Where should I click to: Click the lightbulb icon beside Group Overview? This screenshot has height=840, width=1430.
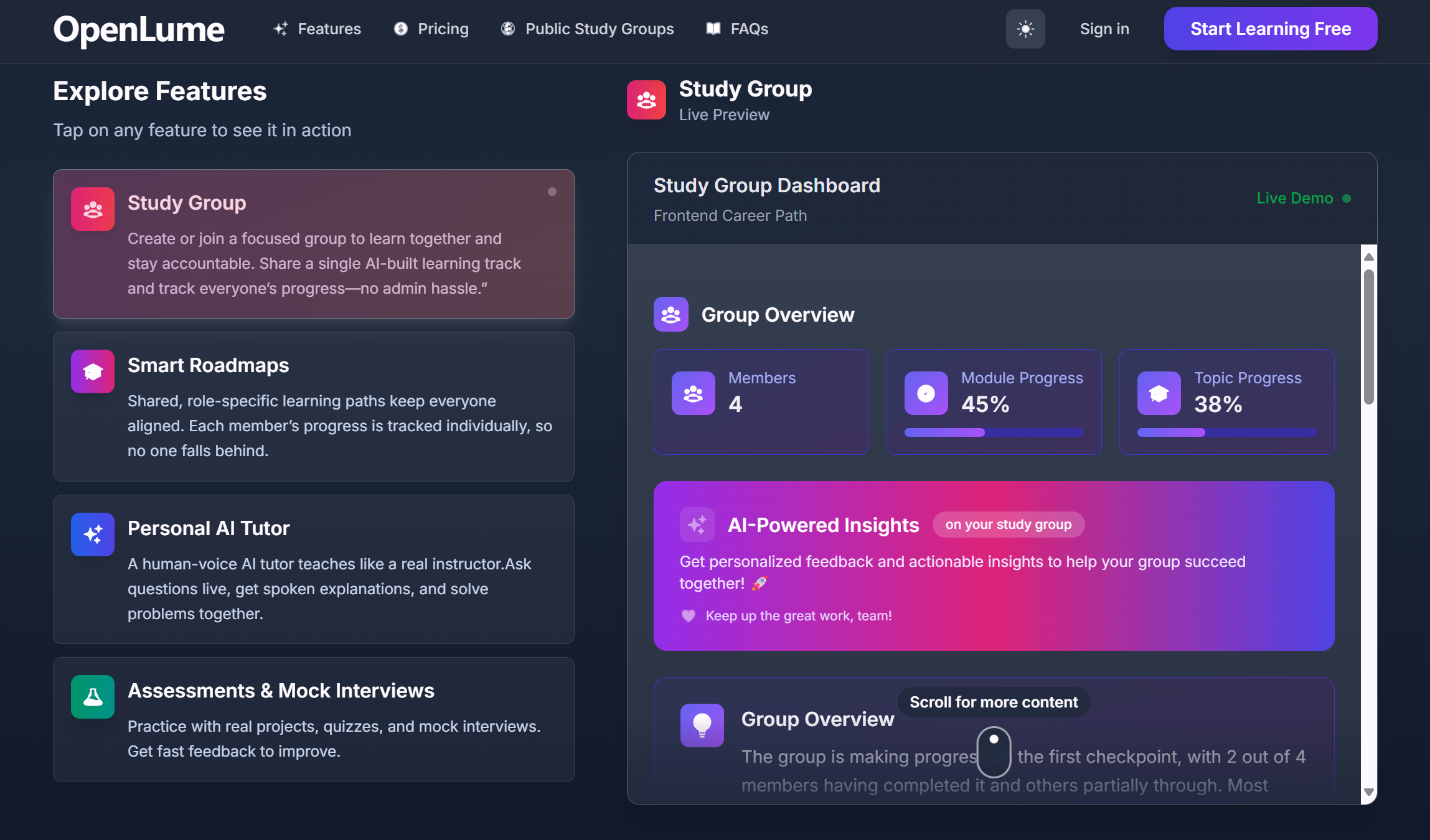click(x=702, y=725)
